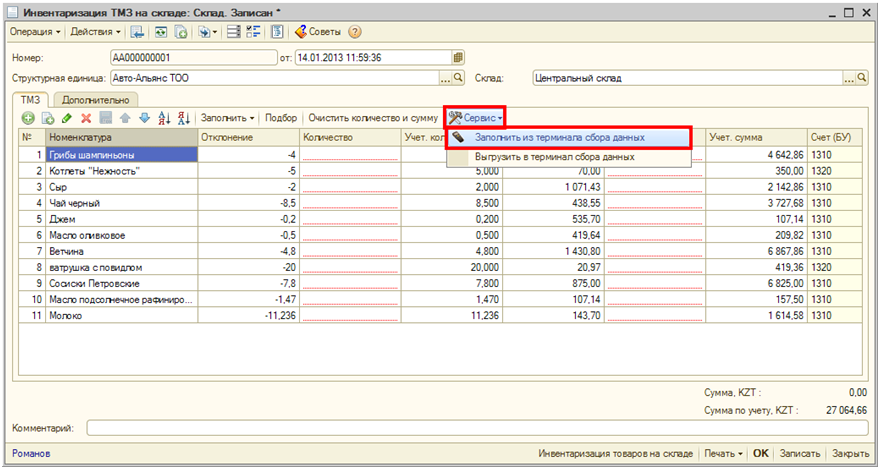Click the sort descending icon
Viewport: 880px width, 469px height.
coord(183,118)
